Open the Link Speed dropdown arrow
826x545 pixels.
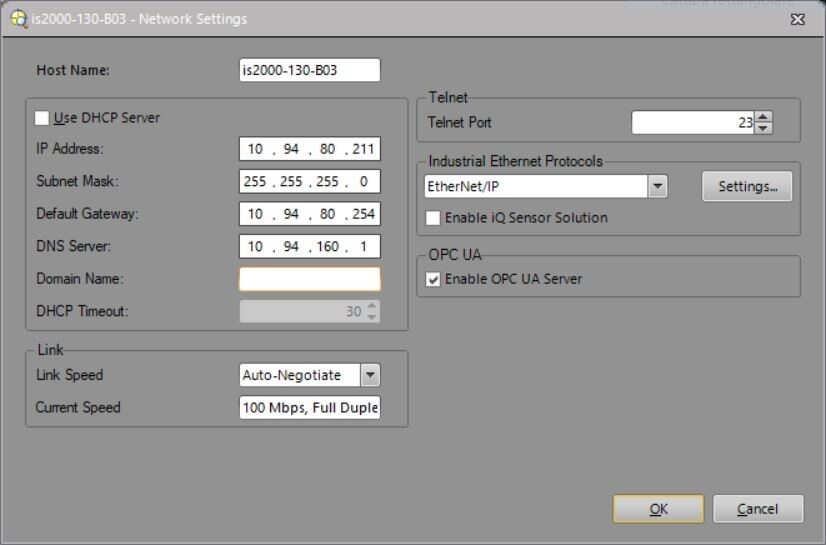click(x=370, y=375)
